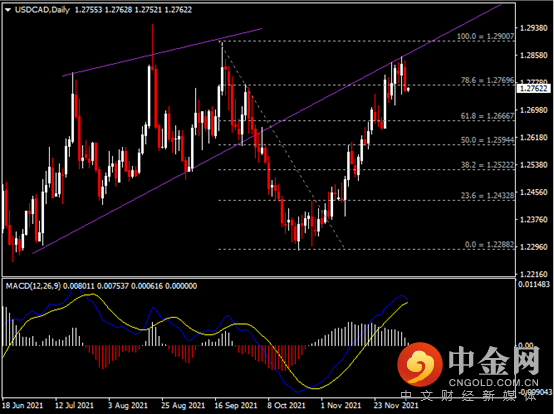
Task: Click the 1.23760 price axis value
Action: [x=534, y=219]
